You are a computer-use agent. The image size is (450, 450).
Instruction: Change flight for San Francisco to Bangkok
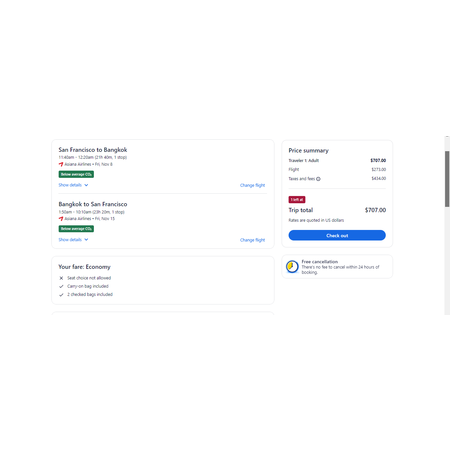(252, 185)
